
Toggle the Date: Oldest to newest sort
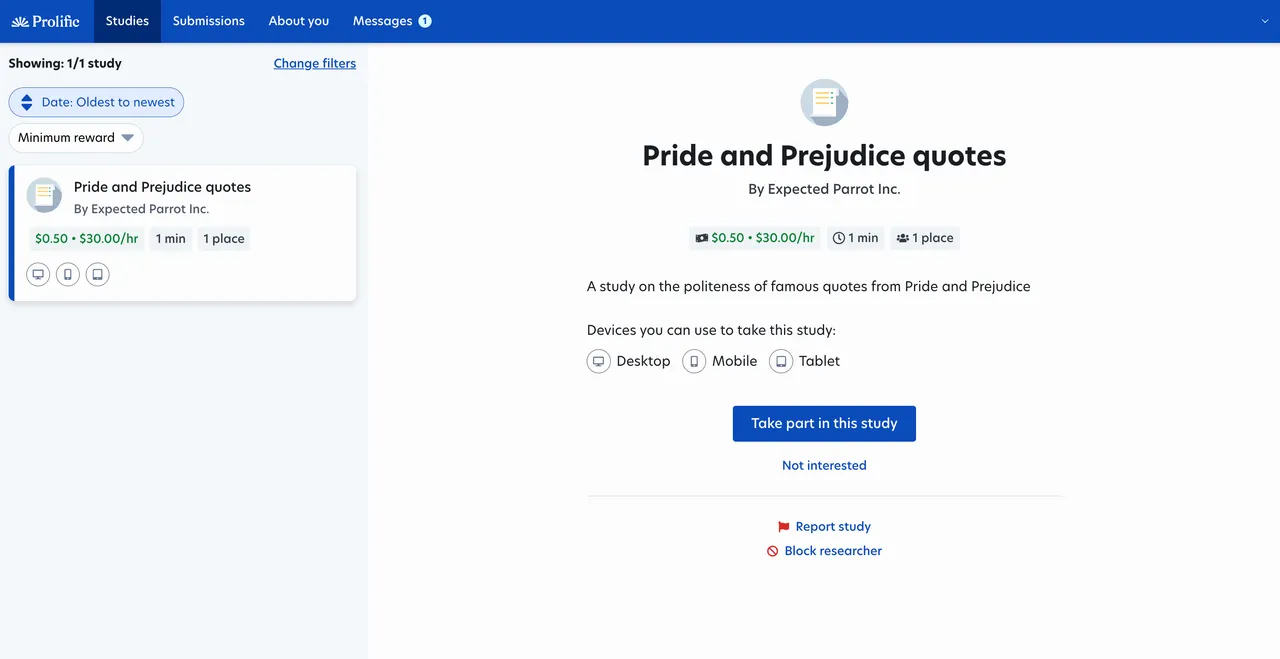click(96, 102)
